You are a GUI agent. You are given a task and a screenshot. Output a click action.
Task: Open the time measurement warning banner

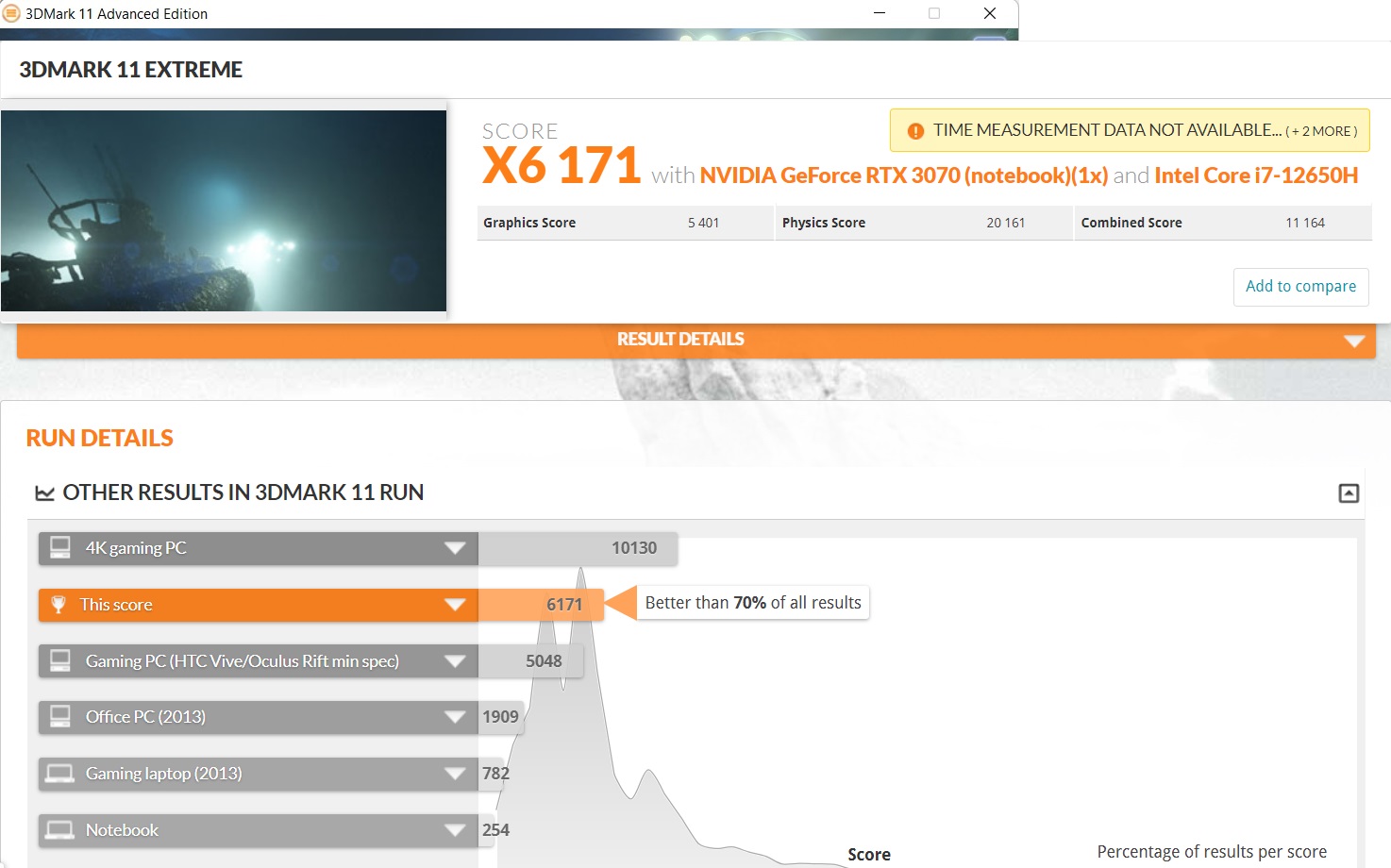coord(1130,130)
